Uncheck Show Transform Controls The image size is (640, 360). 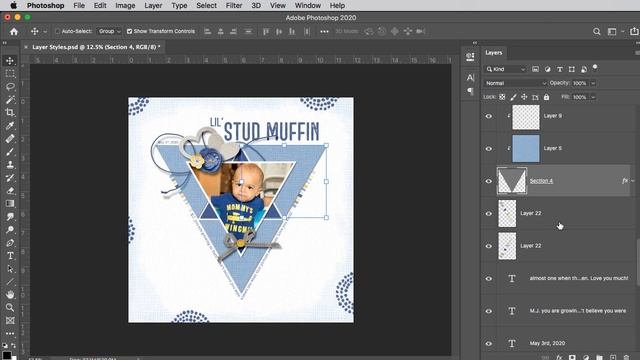click(x=129, y=31)
